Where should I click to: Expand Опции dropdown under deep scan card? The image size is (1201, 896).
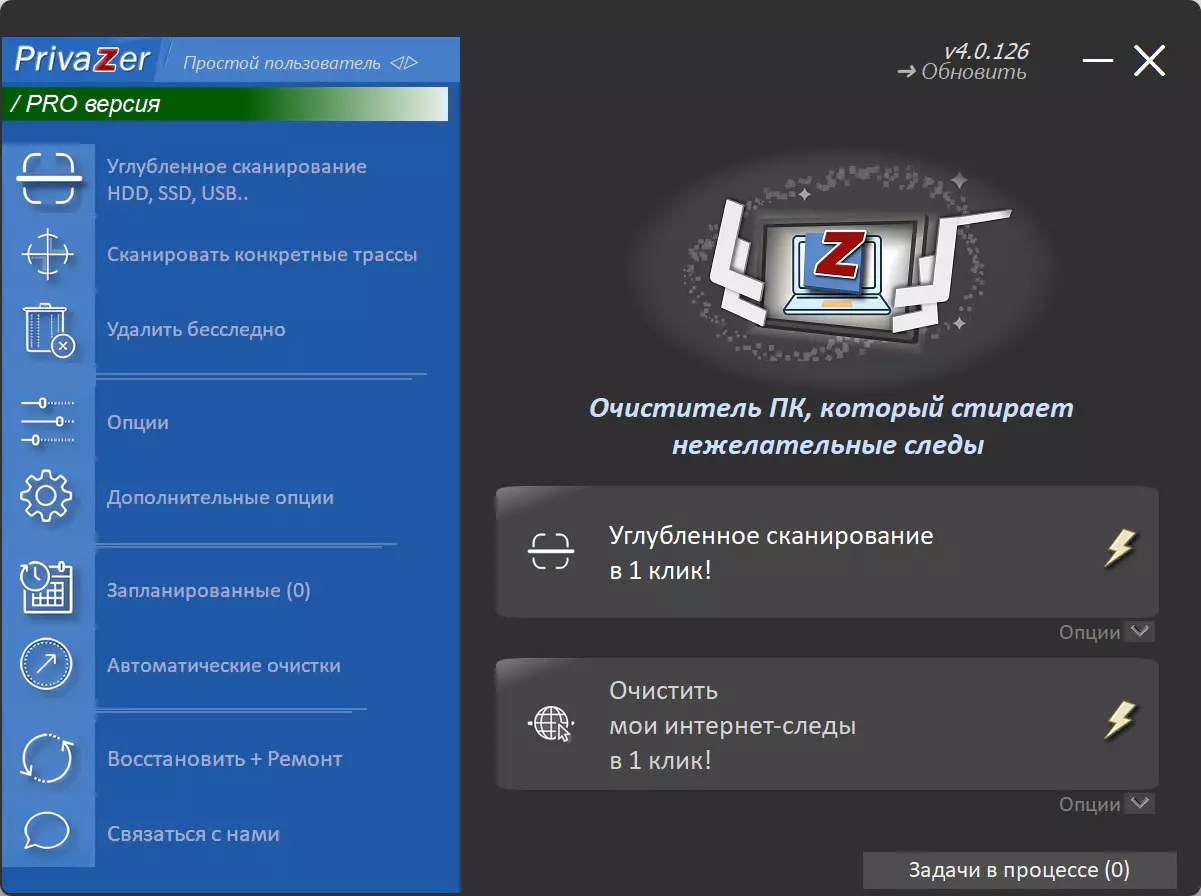coord(1106,632)
